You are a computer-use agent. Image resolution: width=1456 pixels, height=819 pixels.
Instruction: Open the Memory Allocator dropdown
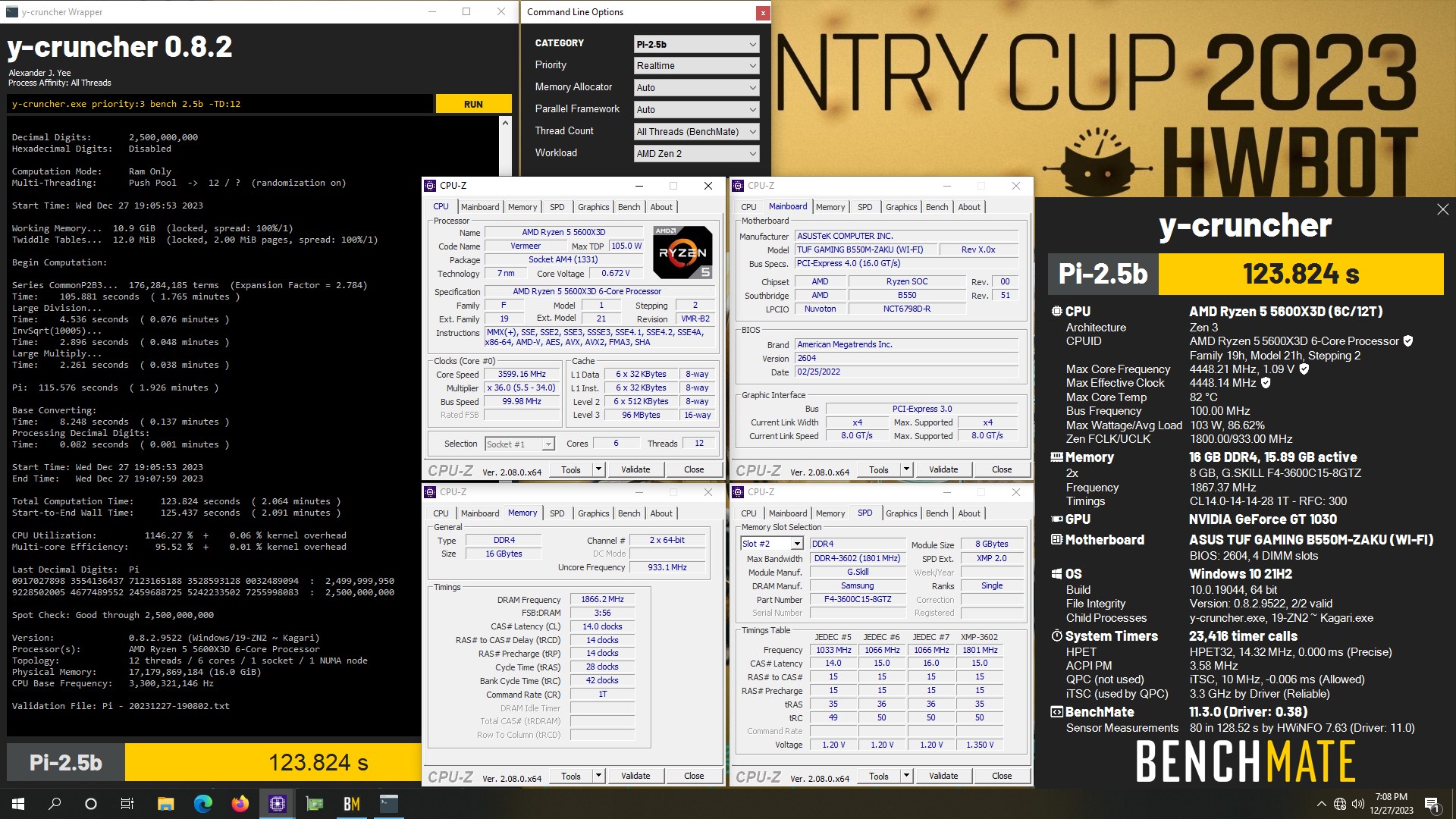[696, 88]
